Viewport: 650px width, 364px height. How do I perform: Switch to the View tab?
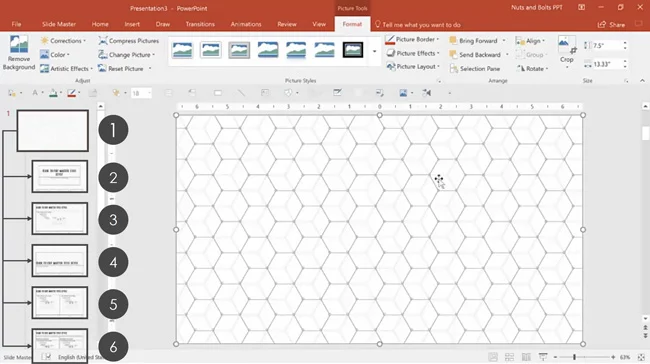pyautogui.click(x=319, y=24)
